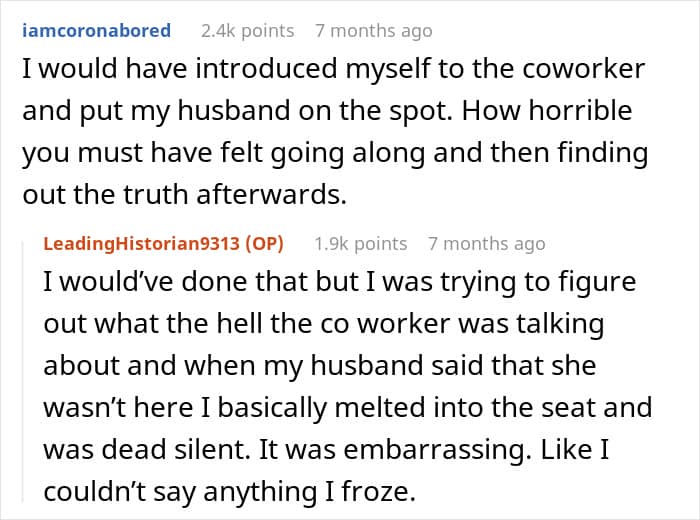Click the reply's 7 months ago timestamp
The image size is (700, 520).
click(x=486, y=244)
